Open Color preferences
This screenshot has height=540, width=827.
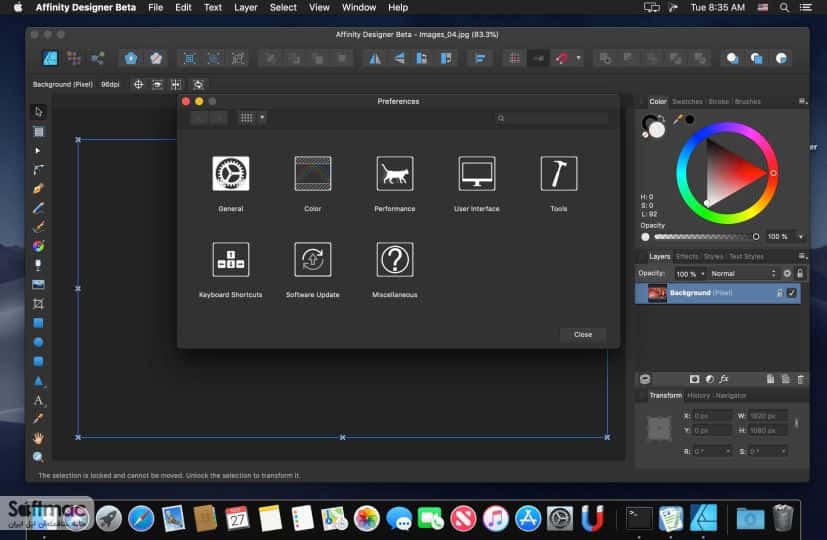(313, 173)
